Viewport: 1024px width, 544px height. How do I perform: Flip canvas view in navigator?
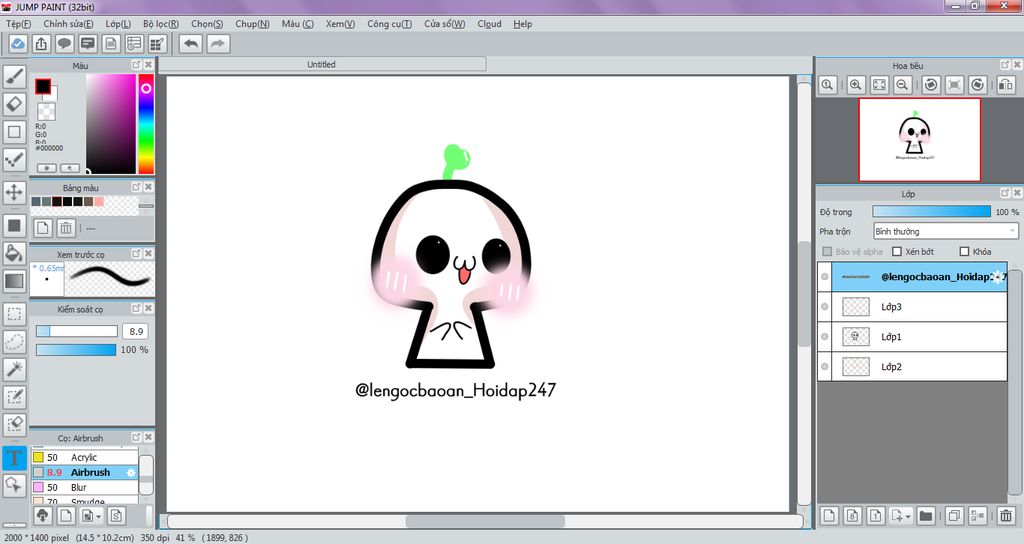coord(1006,85)
